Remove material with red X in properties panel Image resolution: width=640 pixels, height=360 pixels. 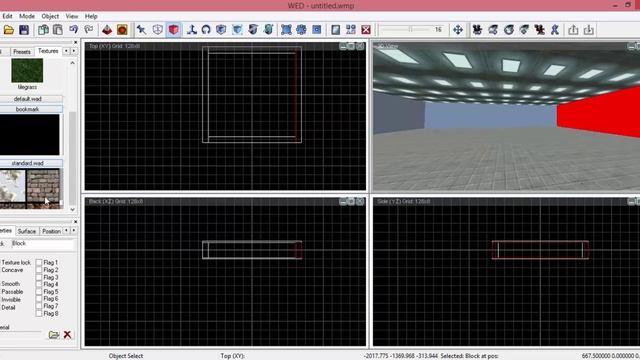tap(67, 335)
